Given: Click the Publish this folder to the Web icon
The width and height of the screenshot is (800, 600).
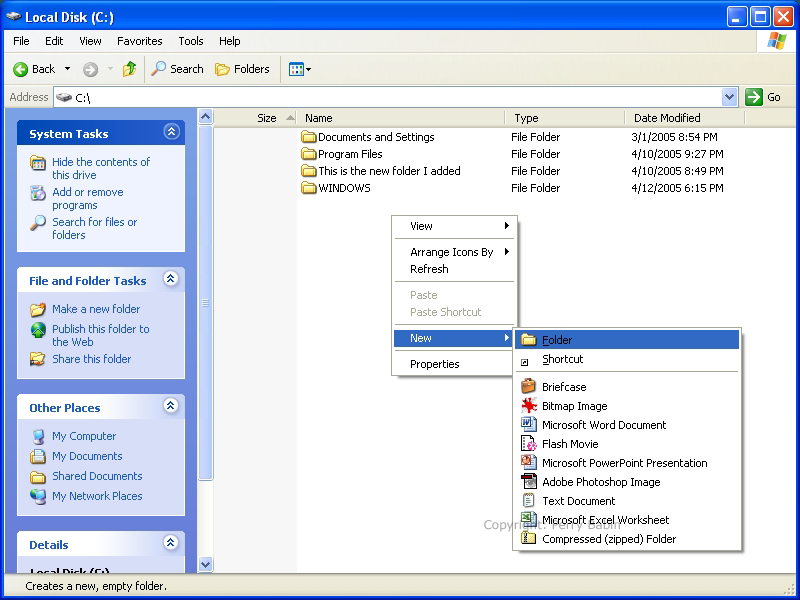Looking at the screenshot, I should 38,330.
